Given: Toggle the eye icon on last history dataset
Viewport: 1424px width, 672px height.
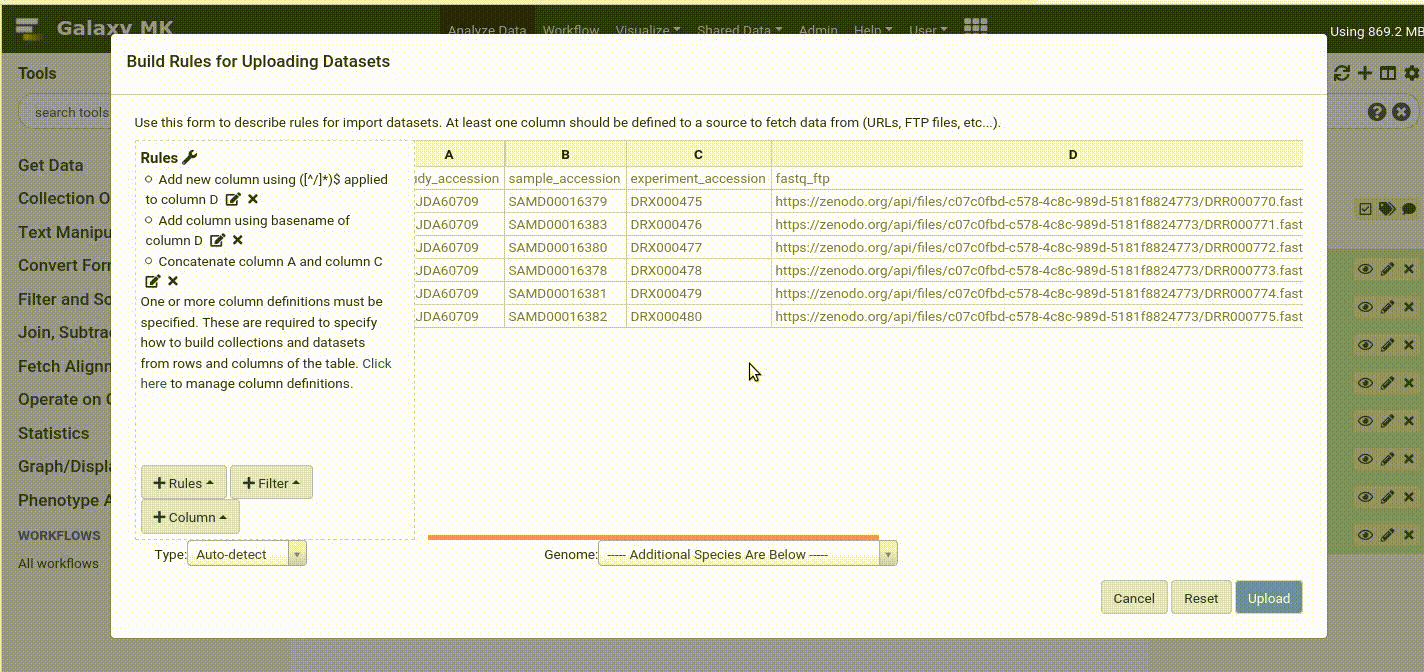Looking at the screenshot, I should [1365, 535].
